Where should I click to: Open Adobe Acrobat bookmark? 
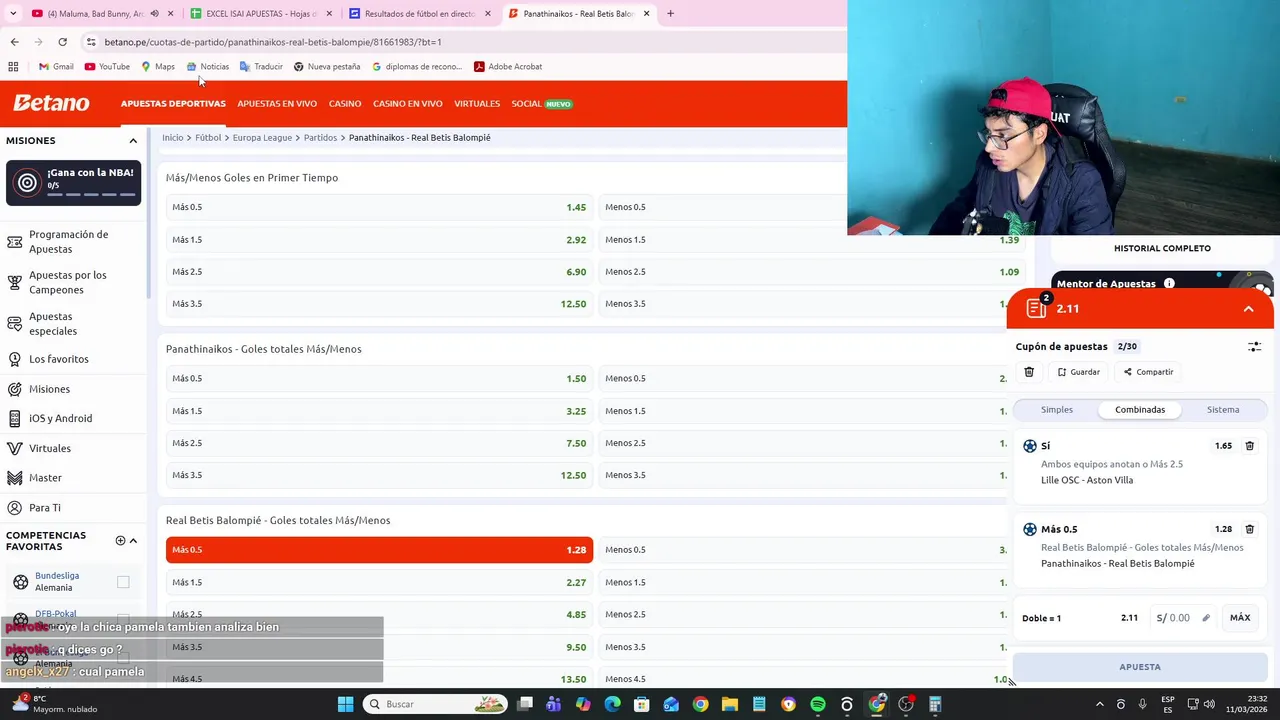(508, 67)
